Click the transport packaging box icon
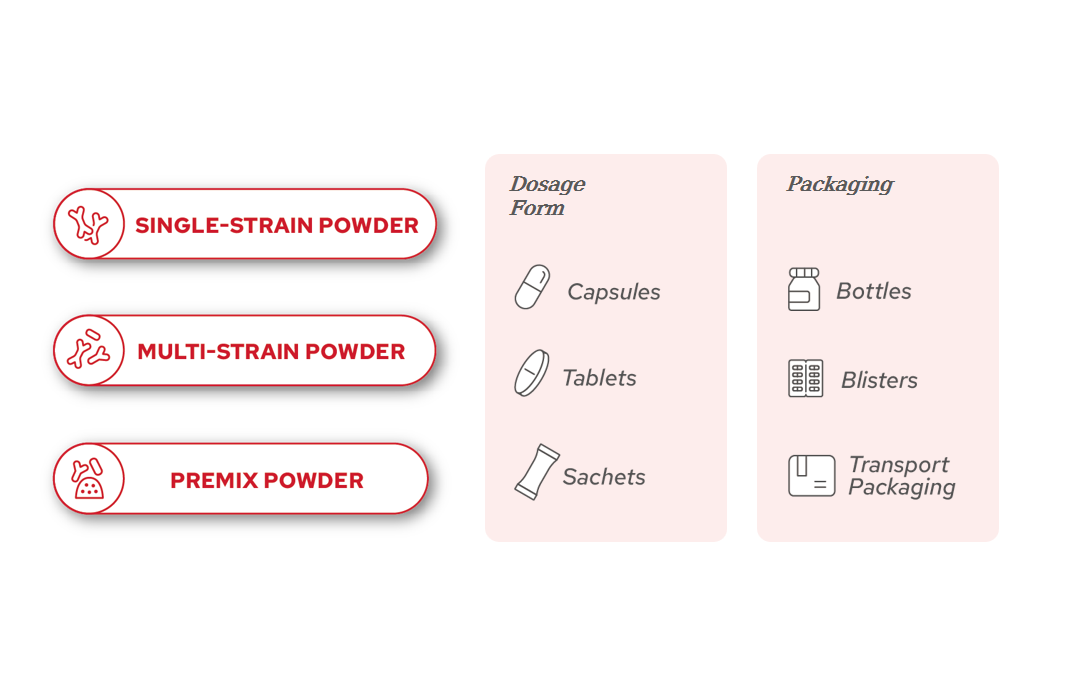1074x675 pixels. 811,476
